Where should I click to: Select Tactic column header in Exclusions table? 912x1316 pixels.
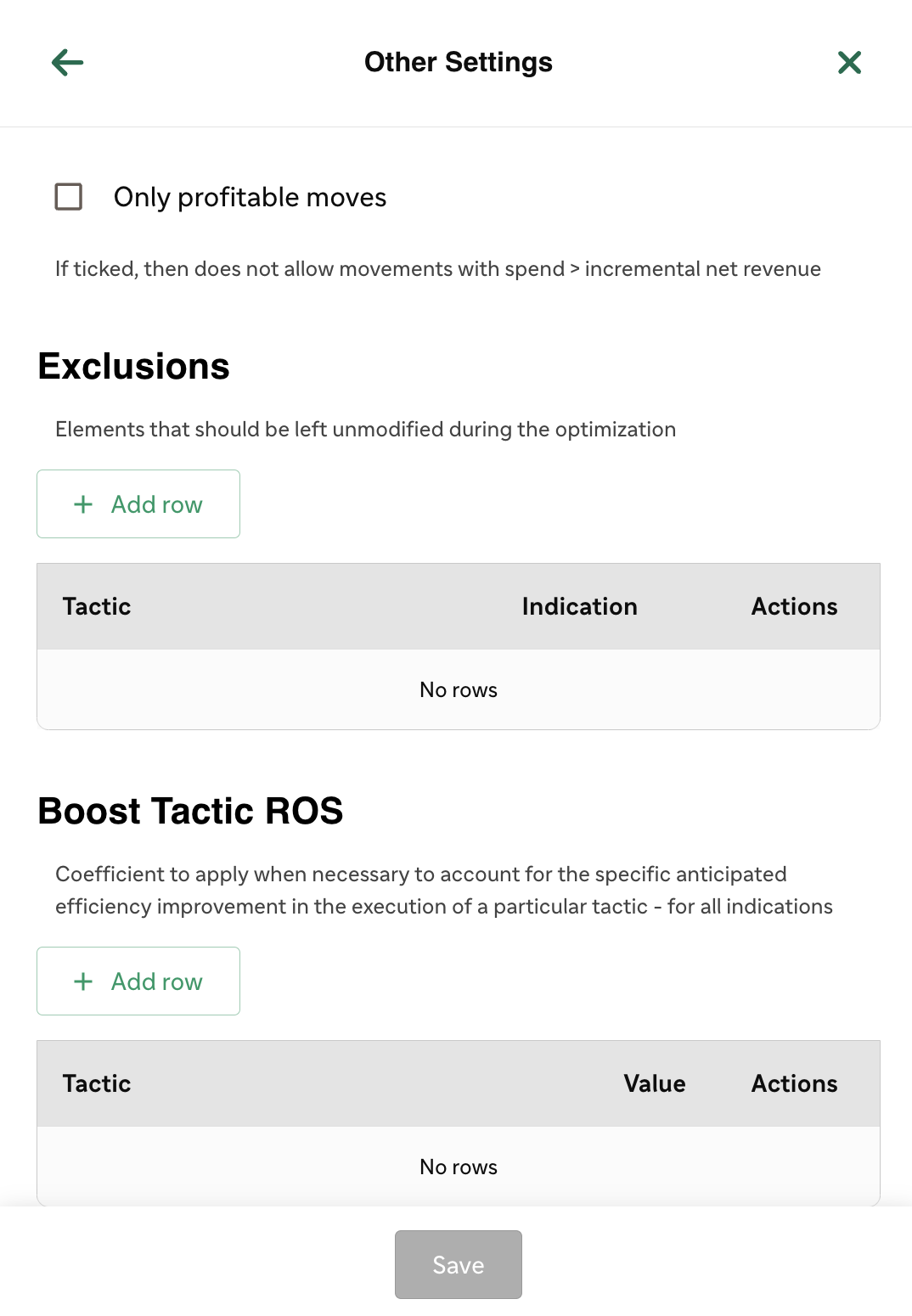97,606
